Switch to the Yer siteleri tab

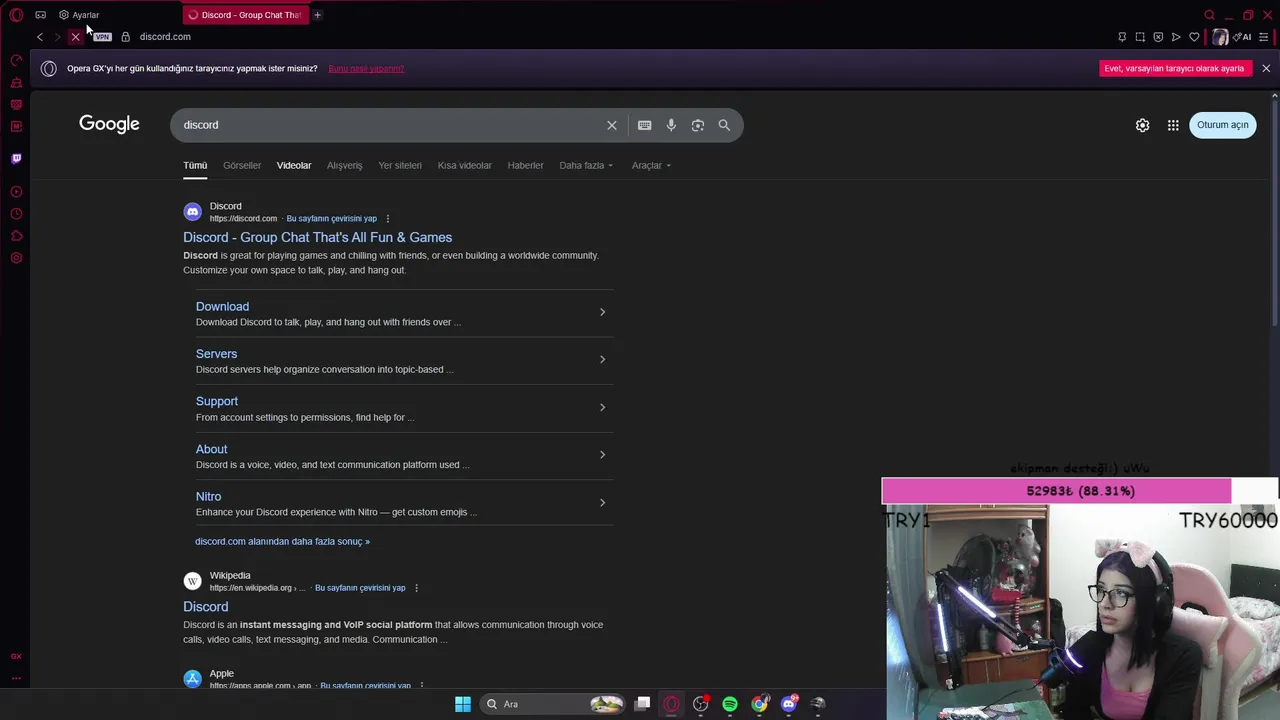(400, 166)
